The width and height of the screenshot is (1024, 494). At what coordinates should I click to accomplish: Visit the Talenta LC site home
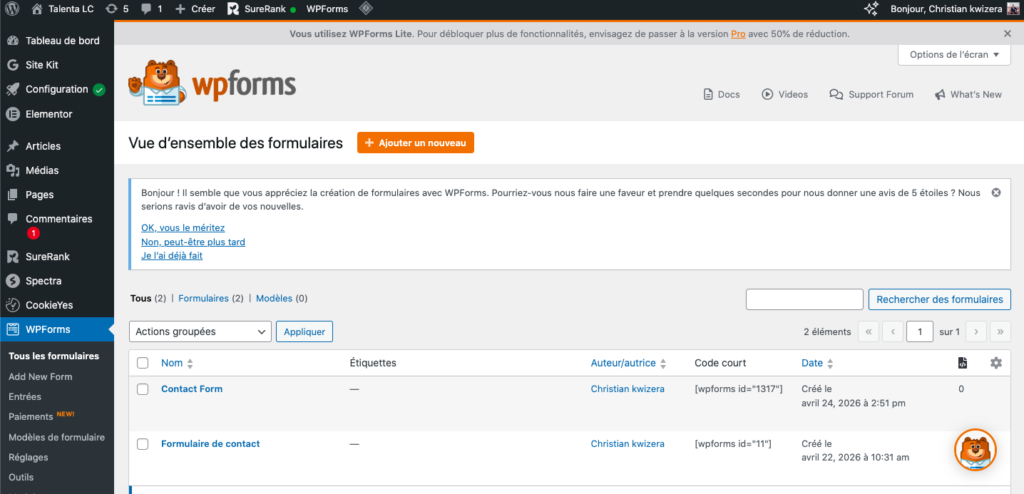tap(63, 9)
